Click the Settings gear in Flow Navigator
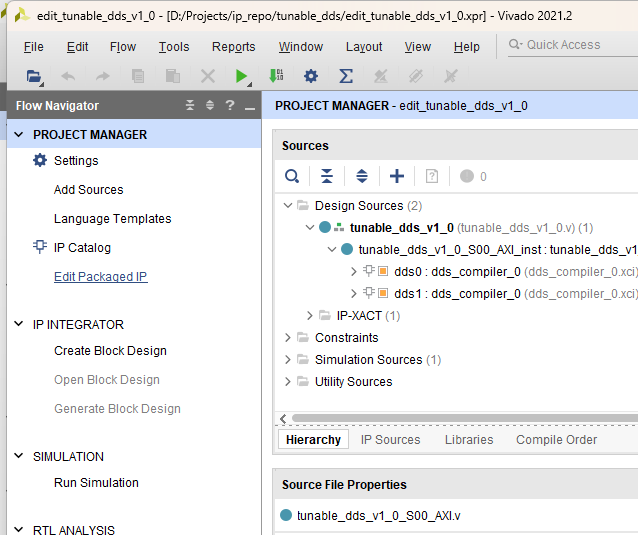638x535 pixels. click(x=40, y=160)
